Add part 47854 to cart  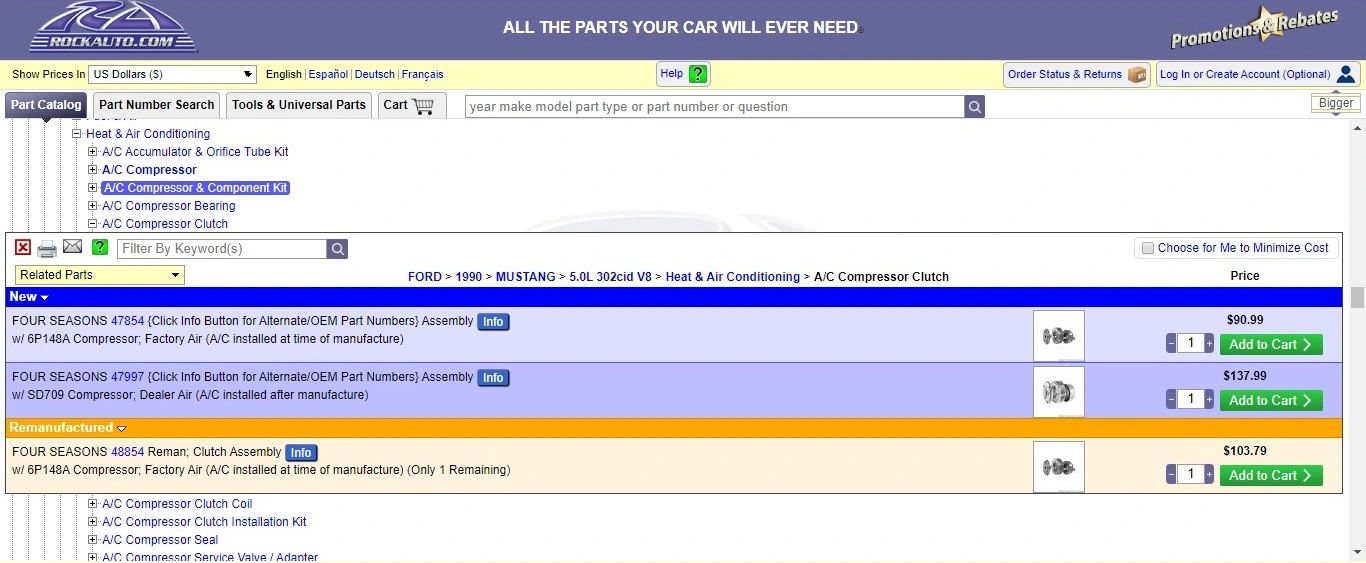[x=1271, y=344]
